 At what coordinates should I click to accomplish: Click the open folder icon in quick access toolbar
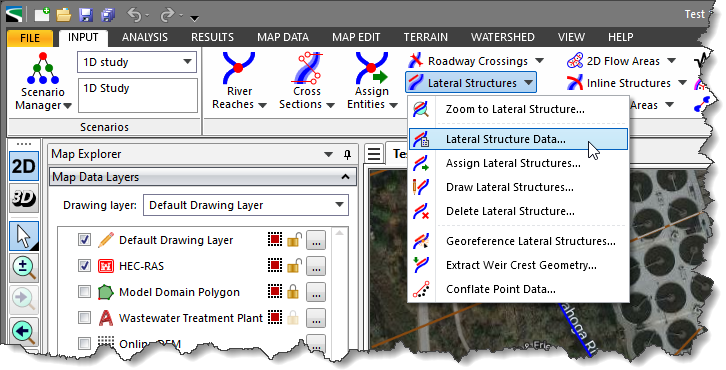point(64,15)
